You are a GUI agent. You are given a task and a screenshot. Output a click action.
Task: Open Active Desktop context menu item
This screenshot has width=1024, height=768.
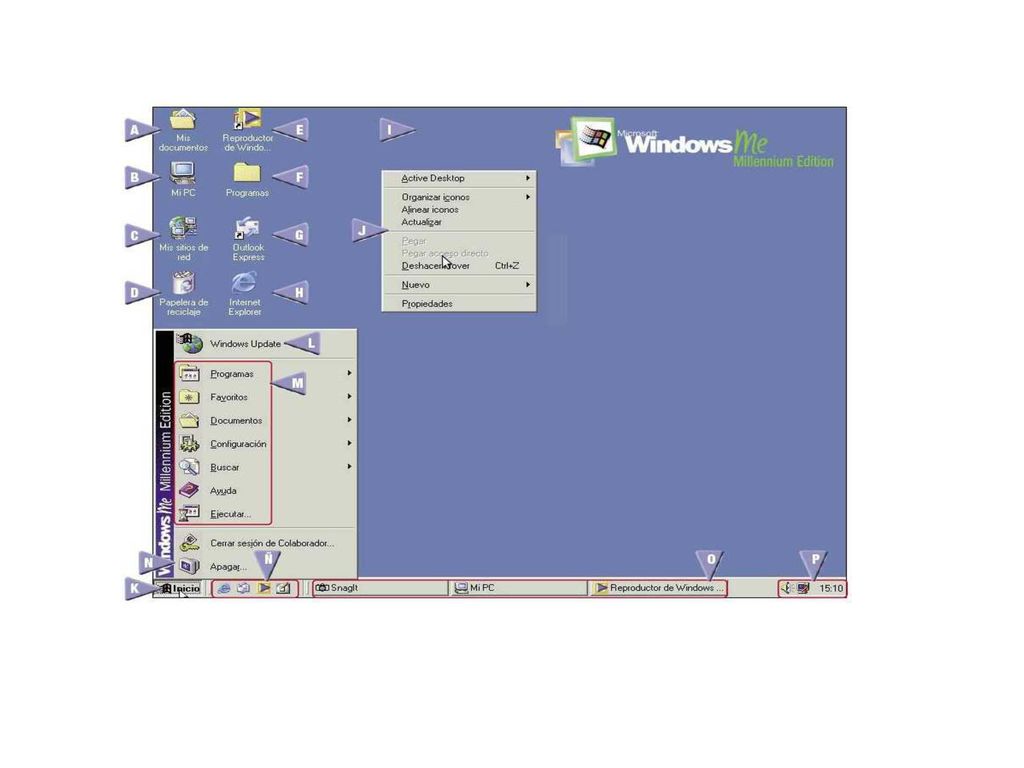tap(459, 178)
